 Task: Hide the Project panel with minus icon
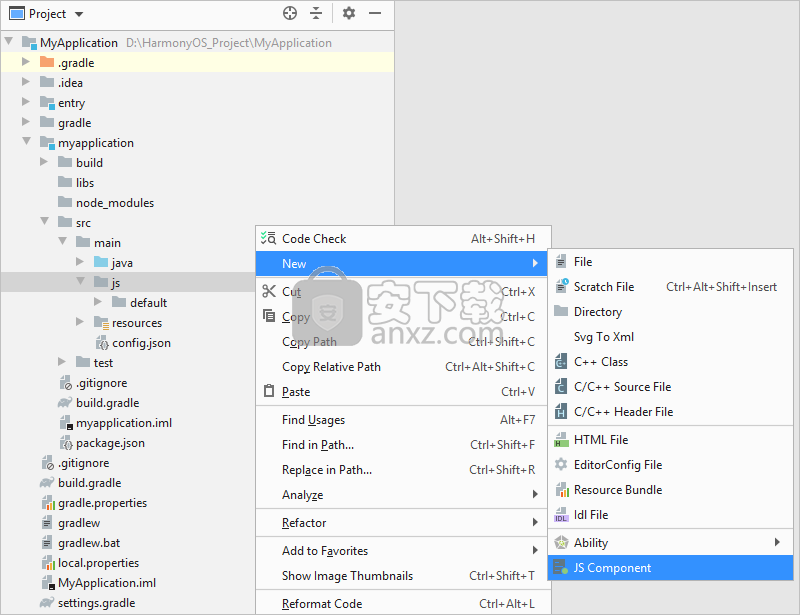(375, 13)
